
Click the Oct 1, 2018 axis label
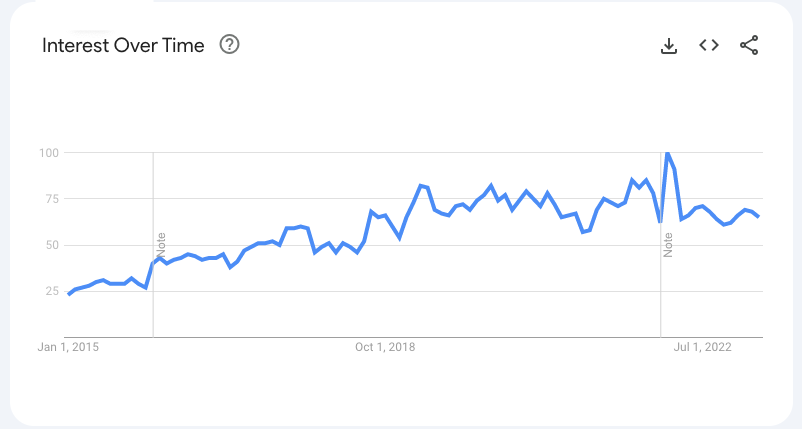coord(385,348)
